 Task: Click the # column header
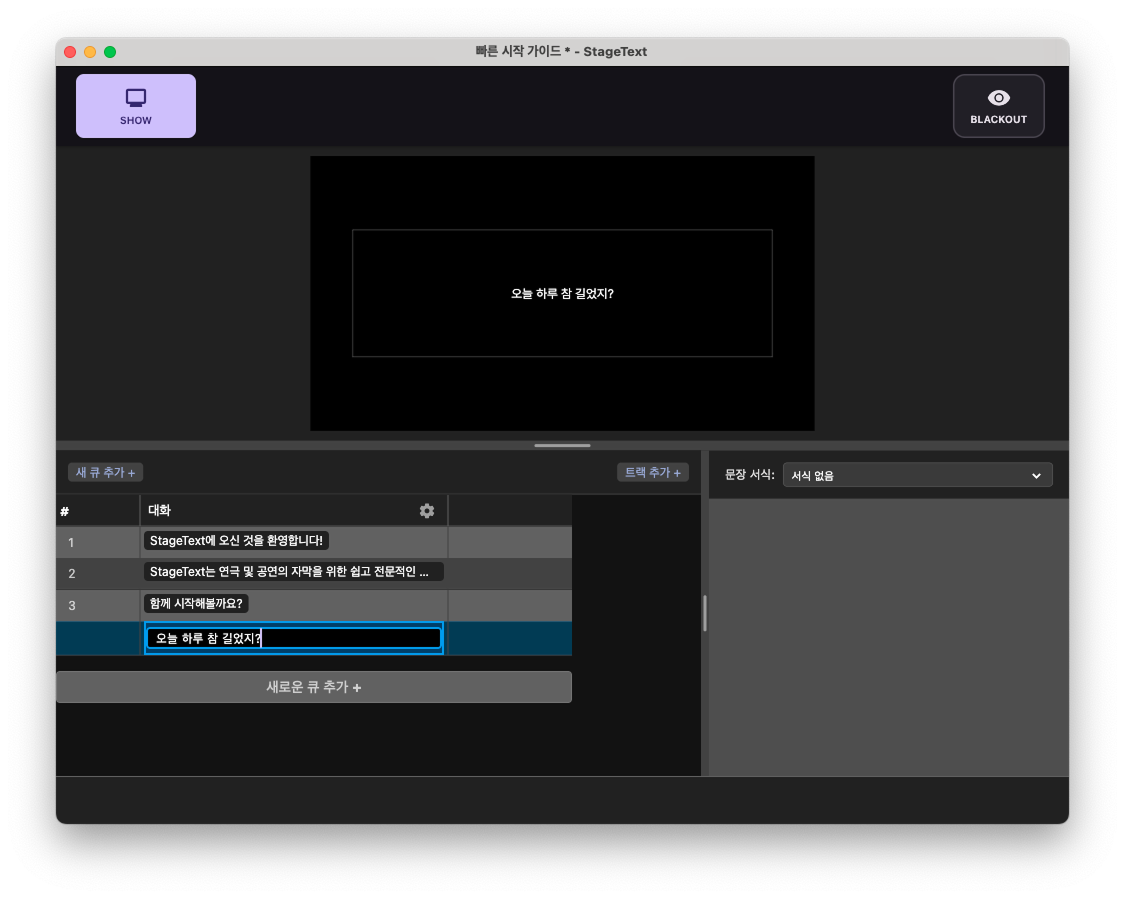pyautogui.click(x=64, y=510)
